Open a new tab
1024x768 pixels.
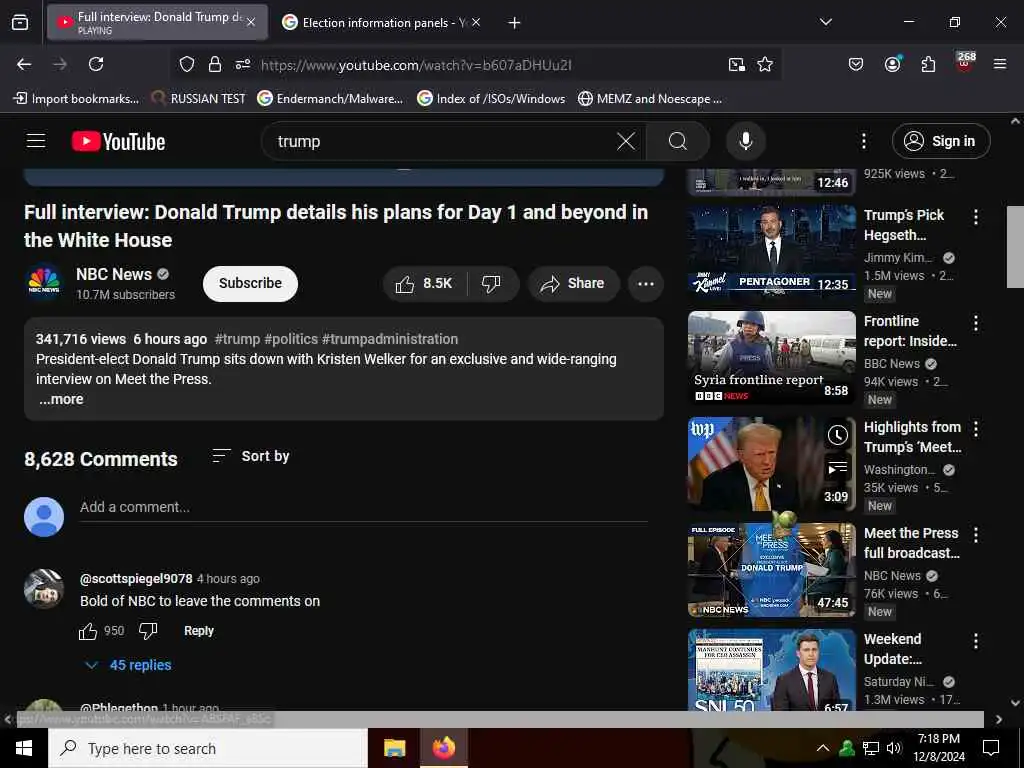514,23
